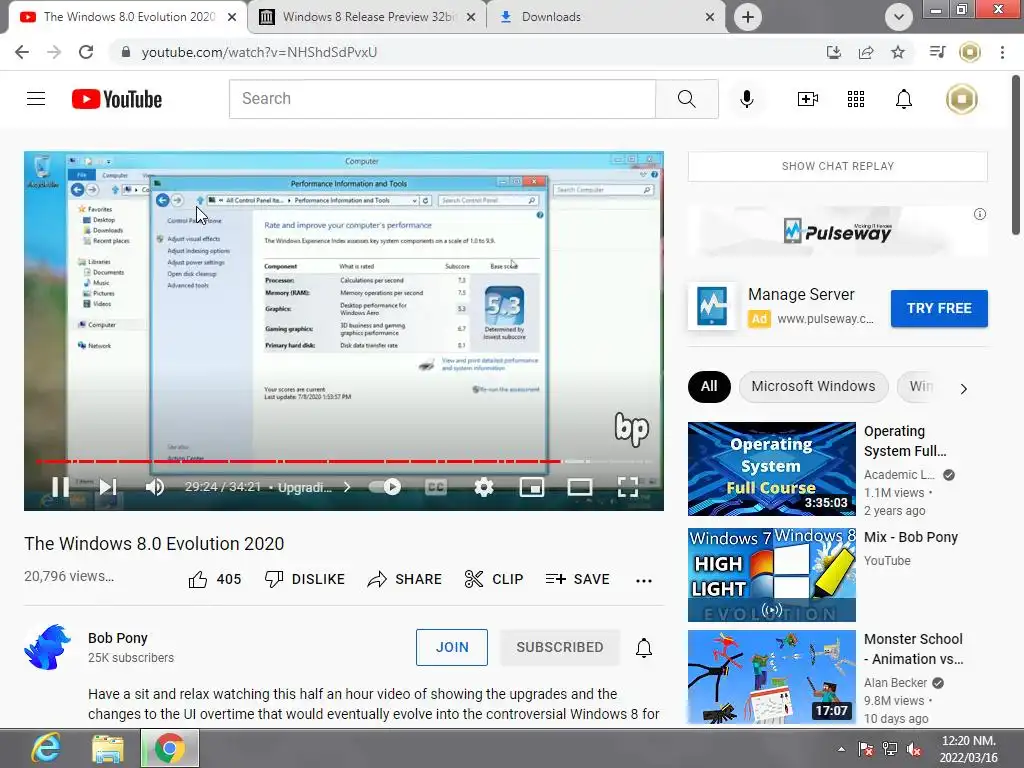Open Monster School Animation thumbnail
Screen dimensions: 1024x768
[771, 677]
